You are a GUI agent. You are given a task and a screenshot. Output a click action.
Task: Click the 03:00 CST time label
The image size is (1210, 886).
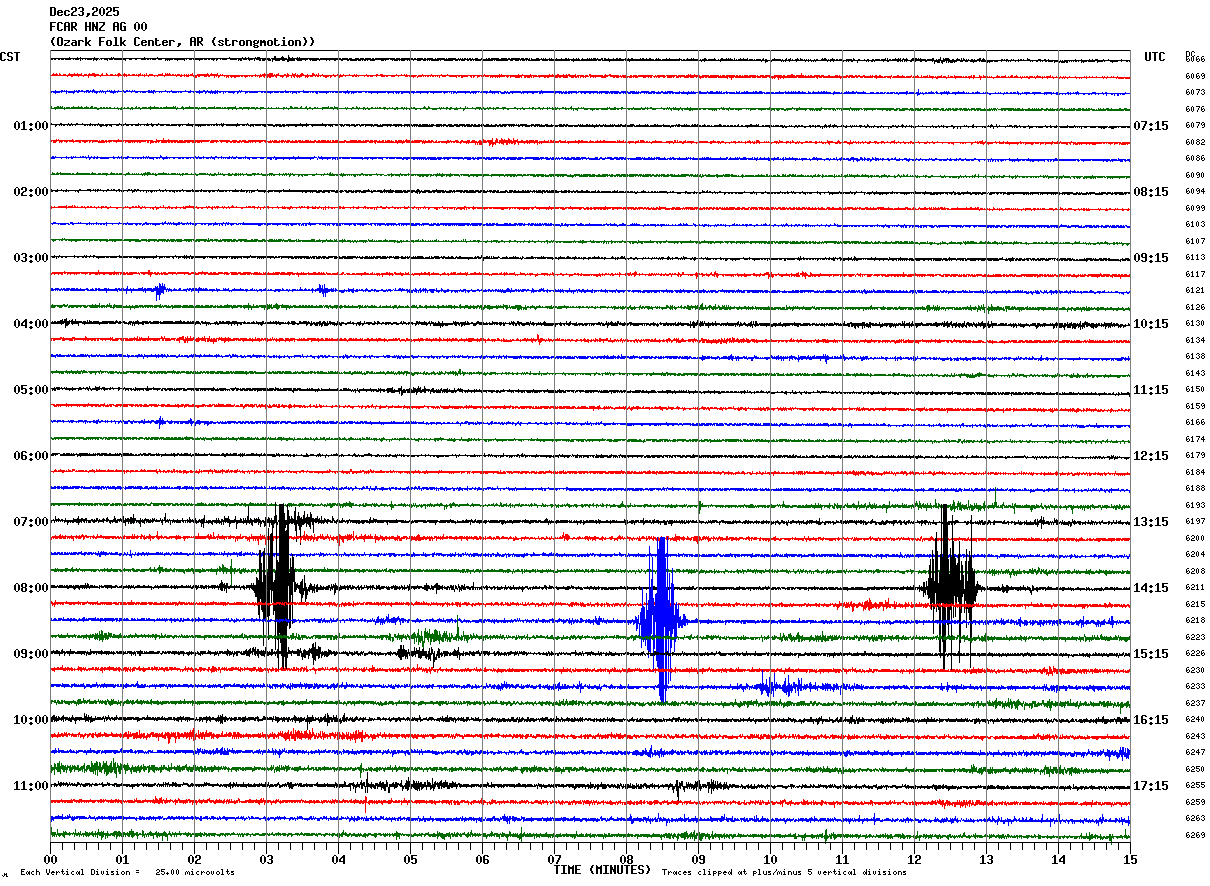[31, 258]
